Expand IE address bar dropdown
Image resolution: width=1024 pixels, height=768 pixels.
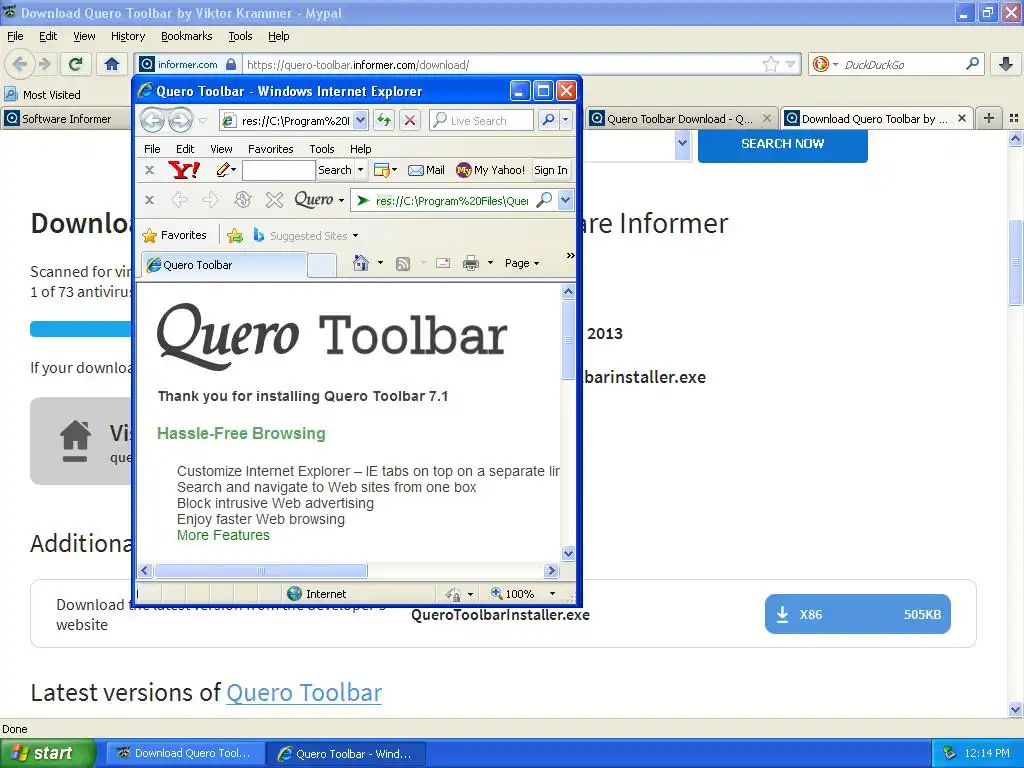360,120
